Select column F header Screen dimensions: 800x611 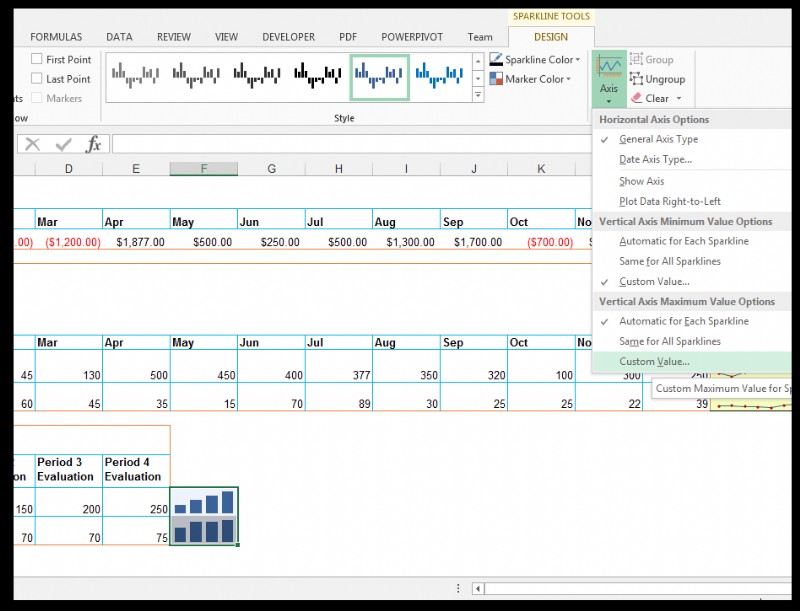203,168
